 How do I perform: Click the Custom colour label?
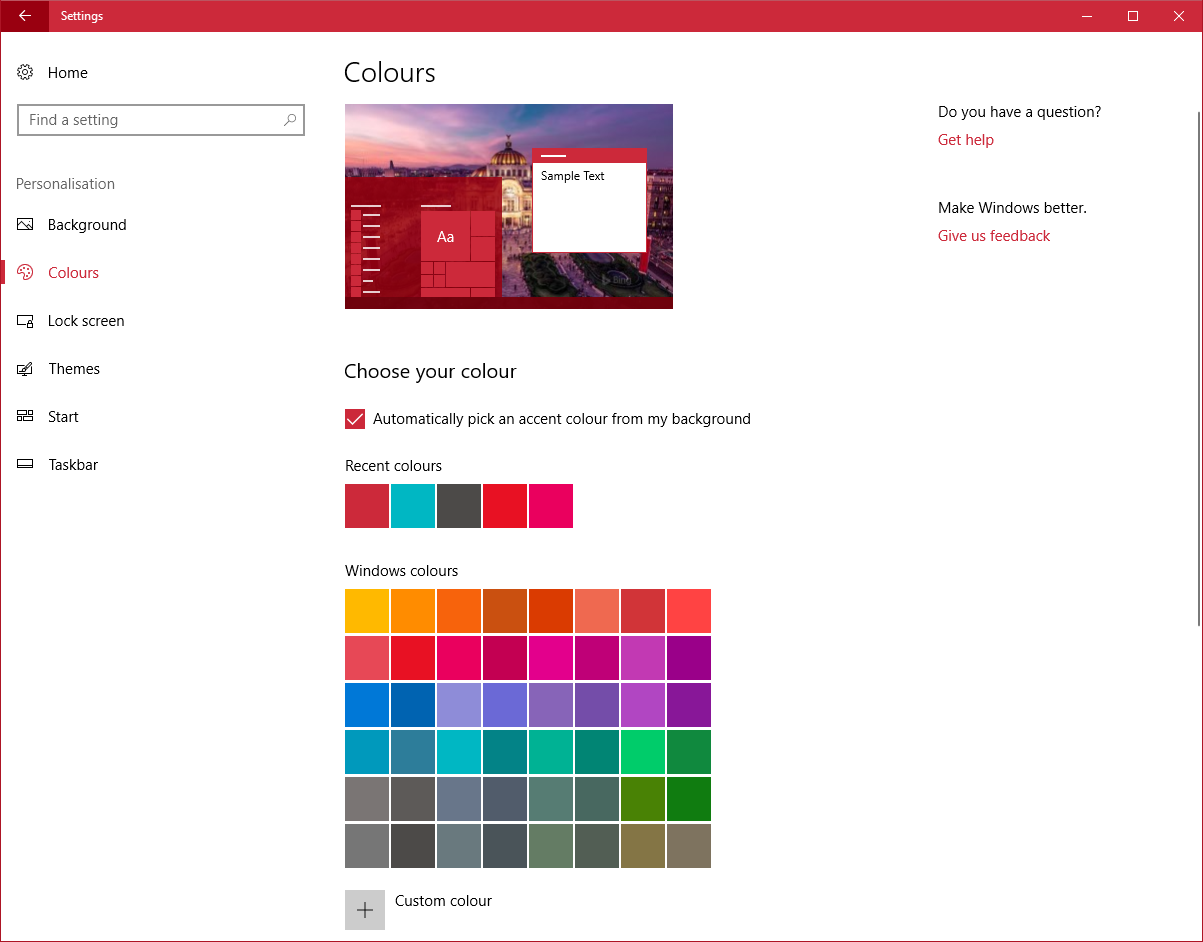click(x=443, y=901)
